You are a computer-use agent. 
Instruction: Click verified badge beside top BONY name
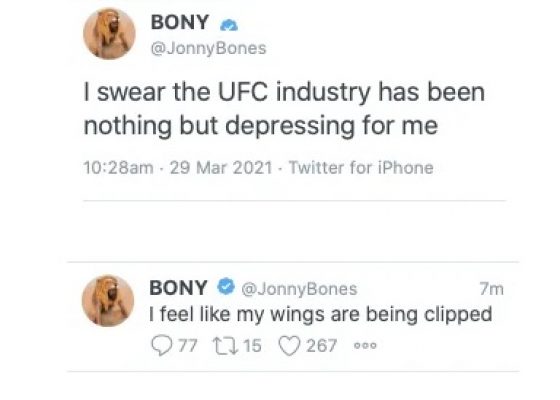pyautogui.click(x=229, y=25)
